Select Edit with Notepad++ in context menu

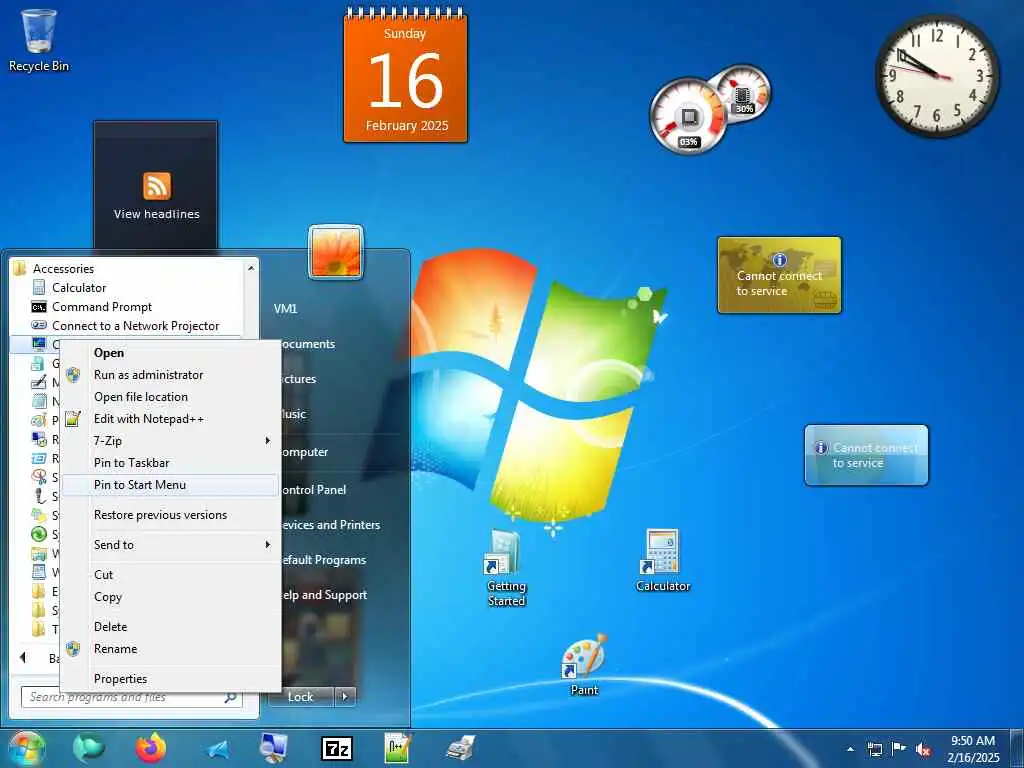[x=171, y=419]
